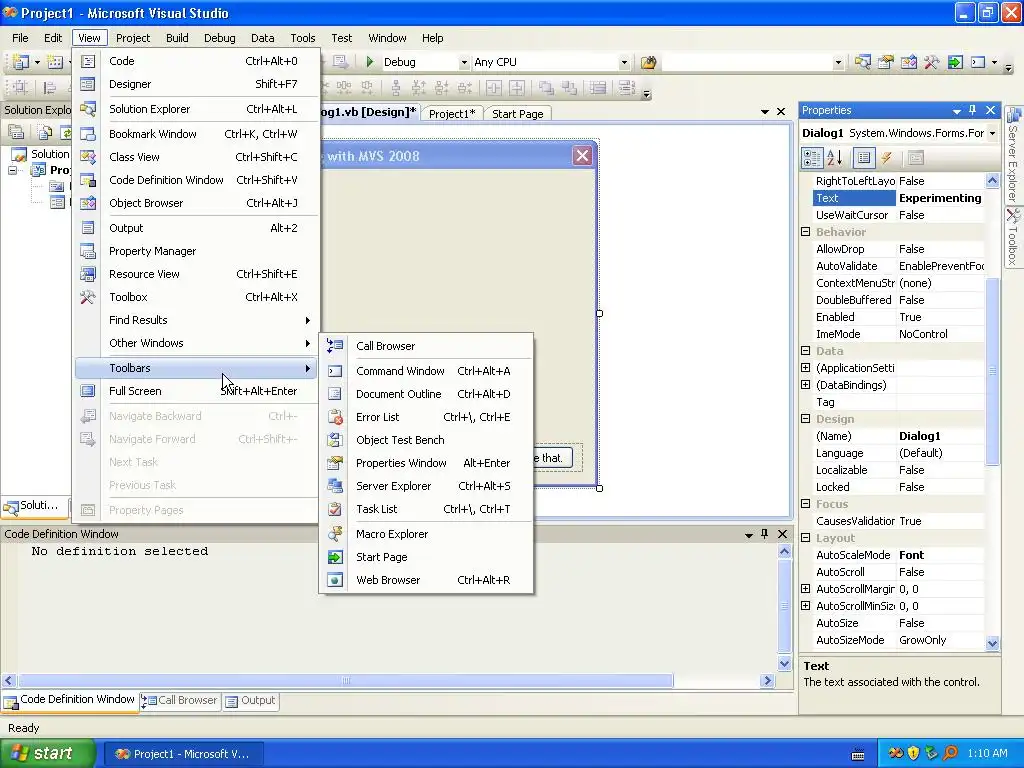This screenshot has height=768, width=1024.
Task: Click Project1 taskbar button
Action: pyautogui.click(x=183, y=754)
